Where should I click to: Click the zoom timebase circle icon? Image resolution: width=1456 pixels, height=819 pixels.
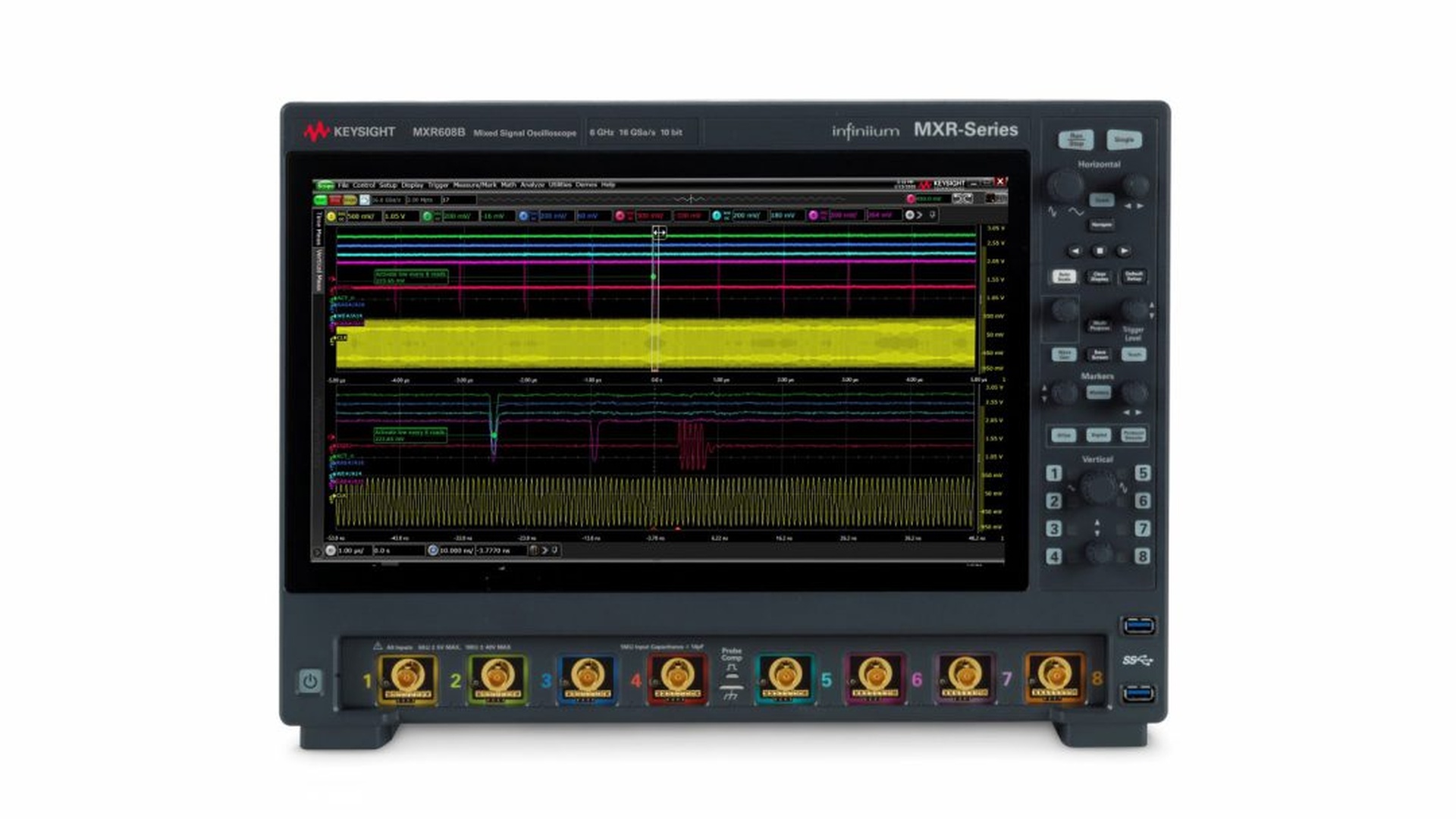click(433, 551)
